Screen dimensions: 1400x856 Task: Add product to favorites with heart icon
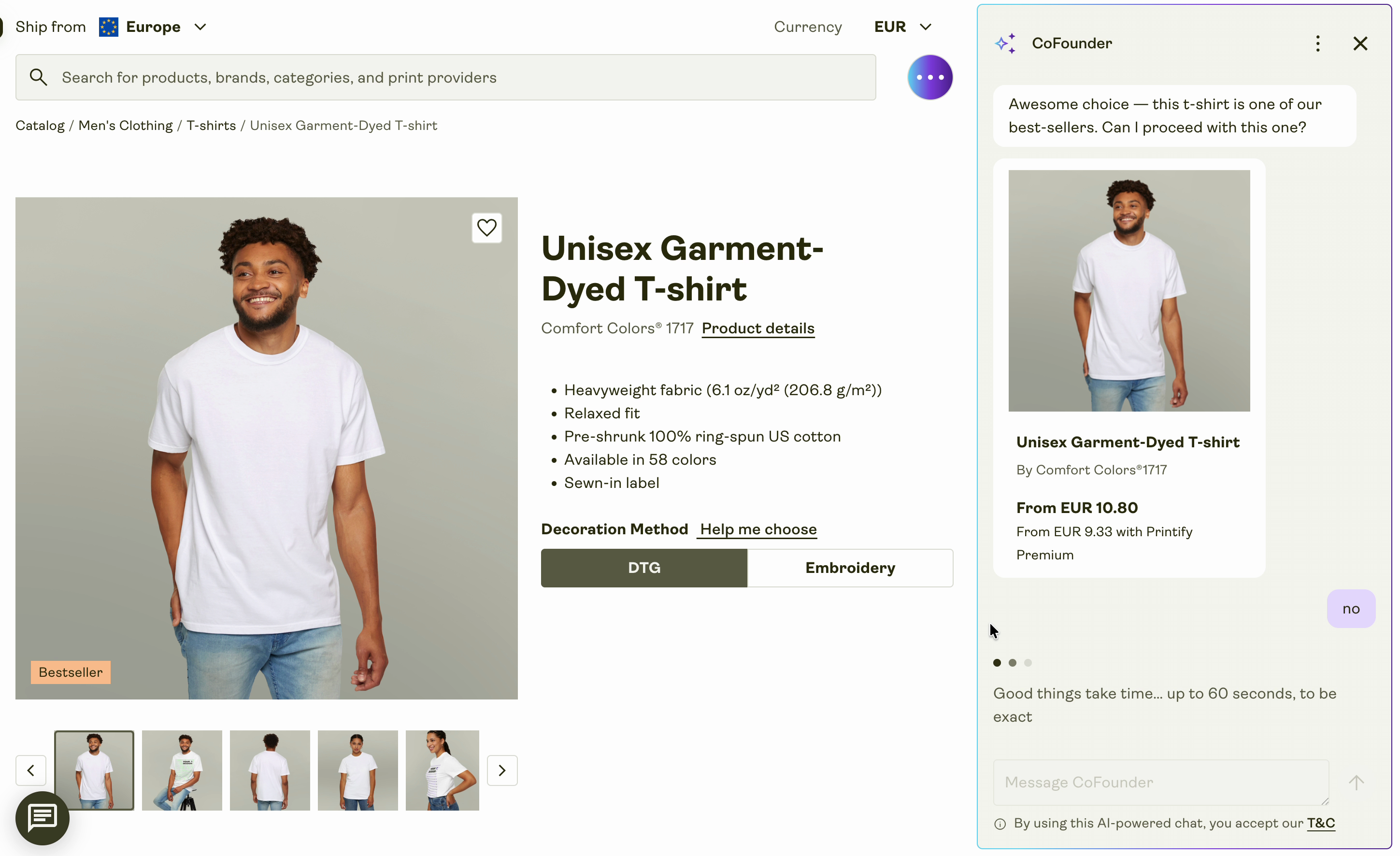click(486, 228)
